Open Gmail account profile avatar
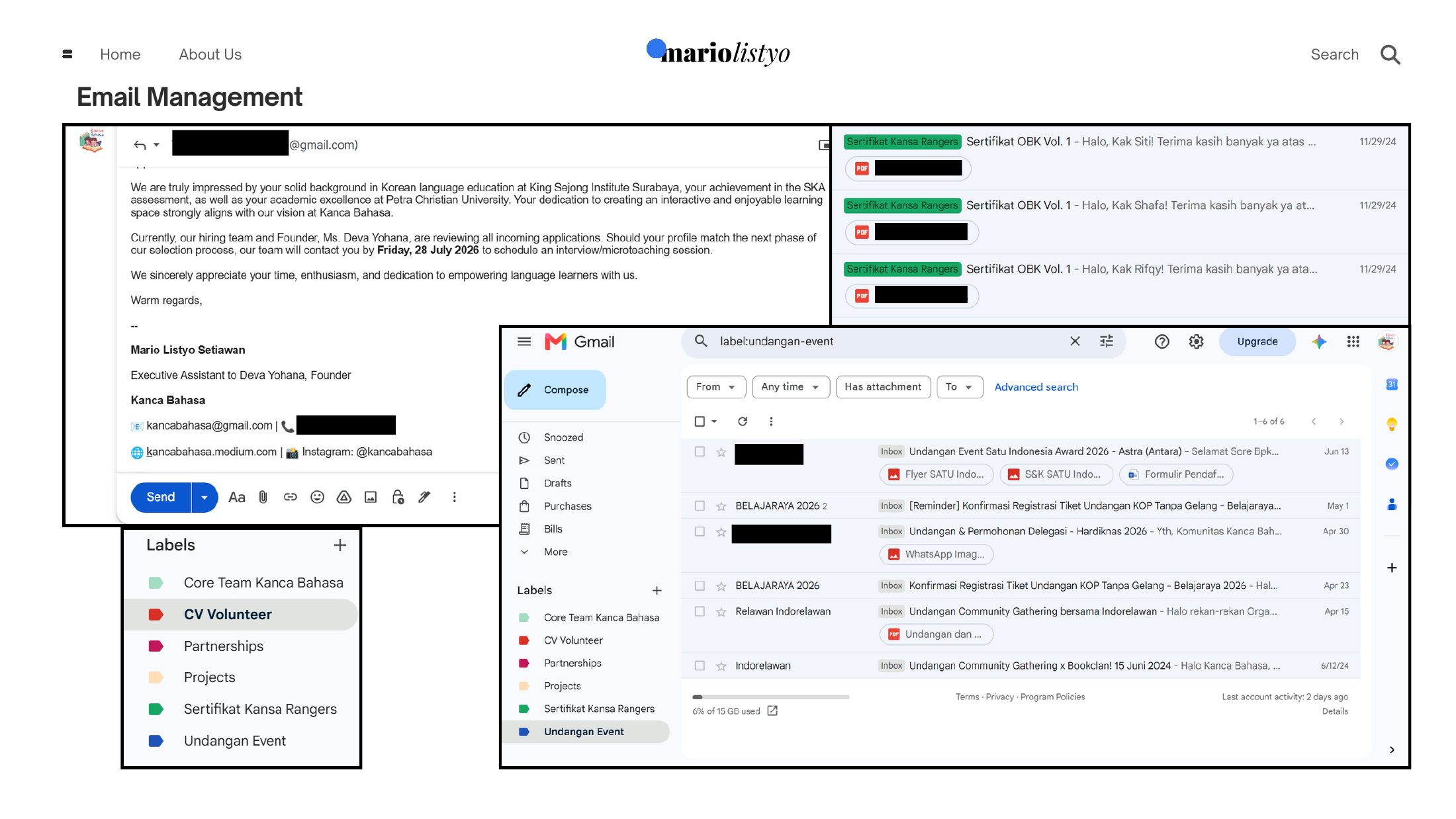The width and height of the screenshot is (1456, 819). 1387,341
